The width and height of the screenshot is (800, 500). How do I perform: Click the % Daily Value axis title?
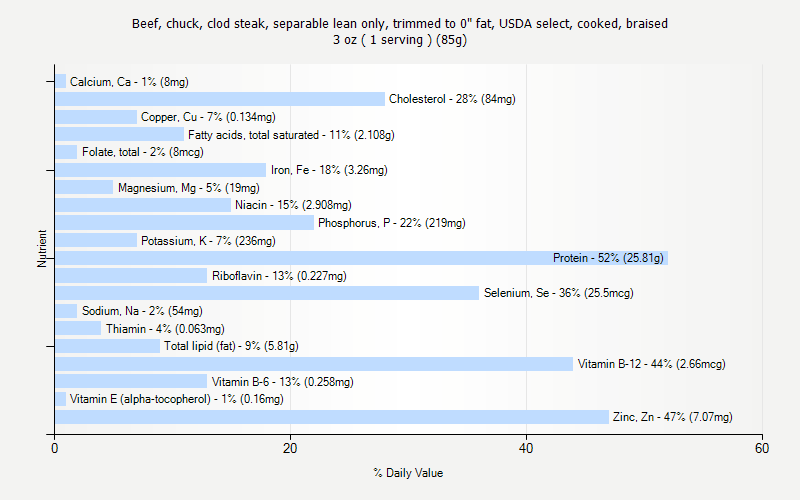click(408, 473)
